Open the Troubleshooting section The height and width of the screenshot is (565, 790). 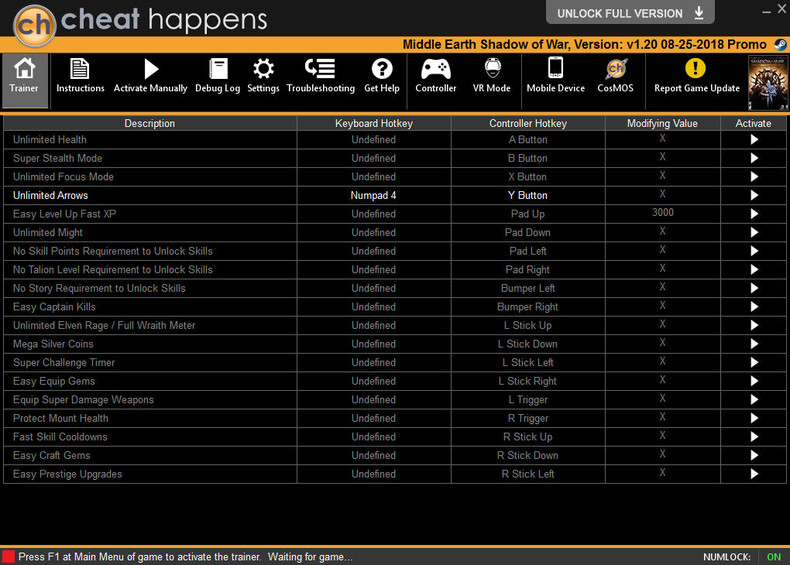(x=320, y=77)
